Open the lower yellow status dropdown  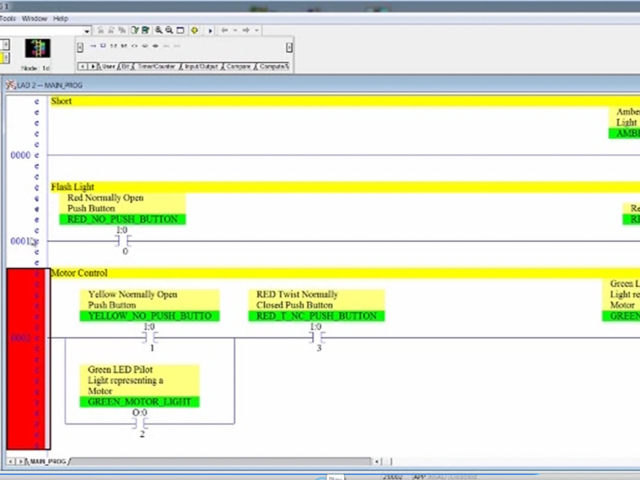point(5,58)
